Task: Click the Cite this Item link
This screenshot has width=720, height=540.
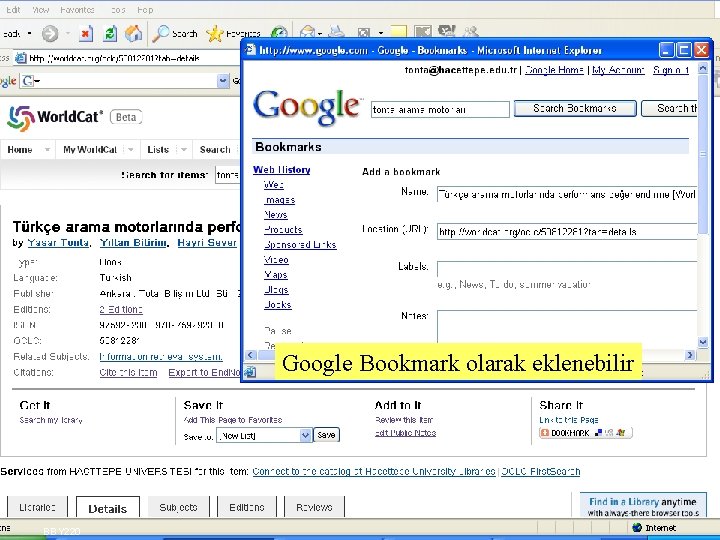Action: point(128,372)
